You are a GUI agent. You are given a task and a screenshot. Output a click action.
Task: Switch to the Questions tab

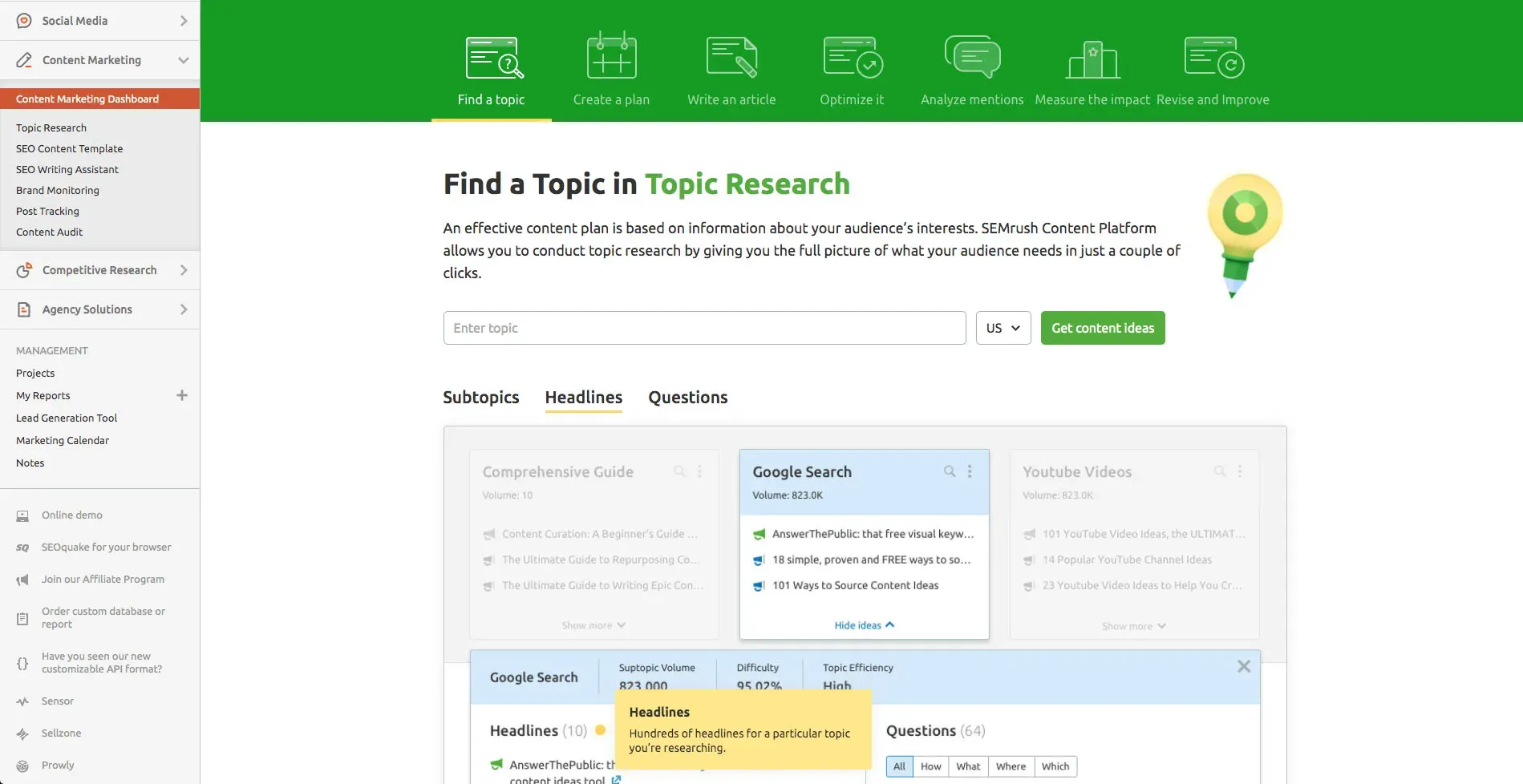(688, 398)
